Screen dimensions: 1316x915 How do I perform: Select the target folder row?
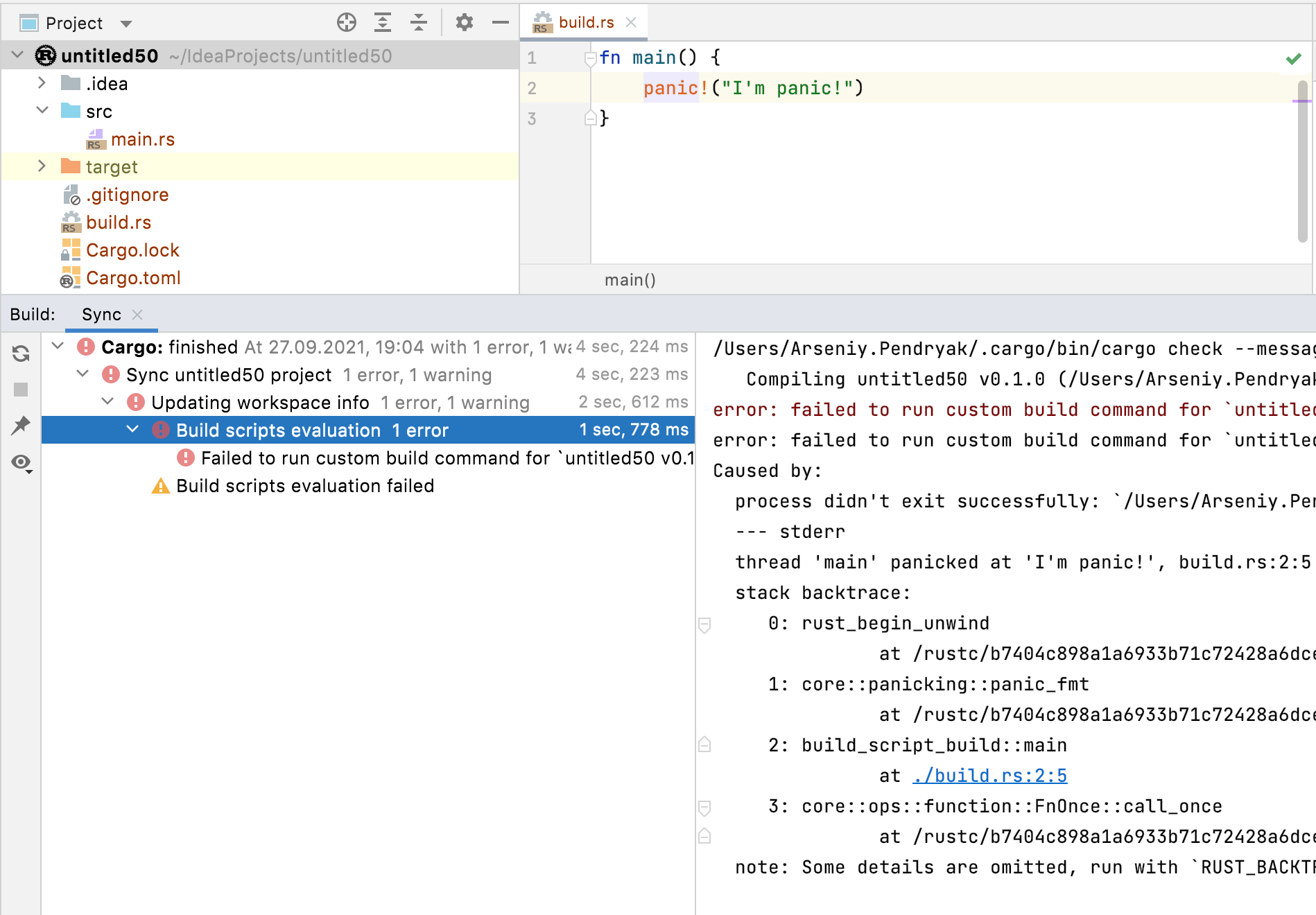[x=260, y=166]
